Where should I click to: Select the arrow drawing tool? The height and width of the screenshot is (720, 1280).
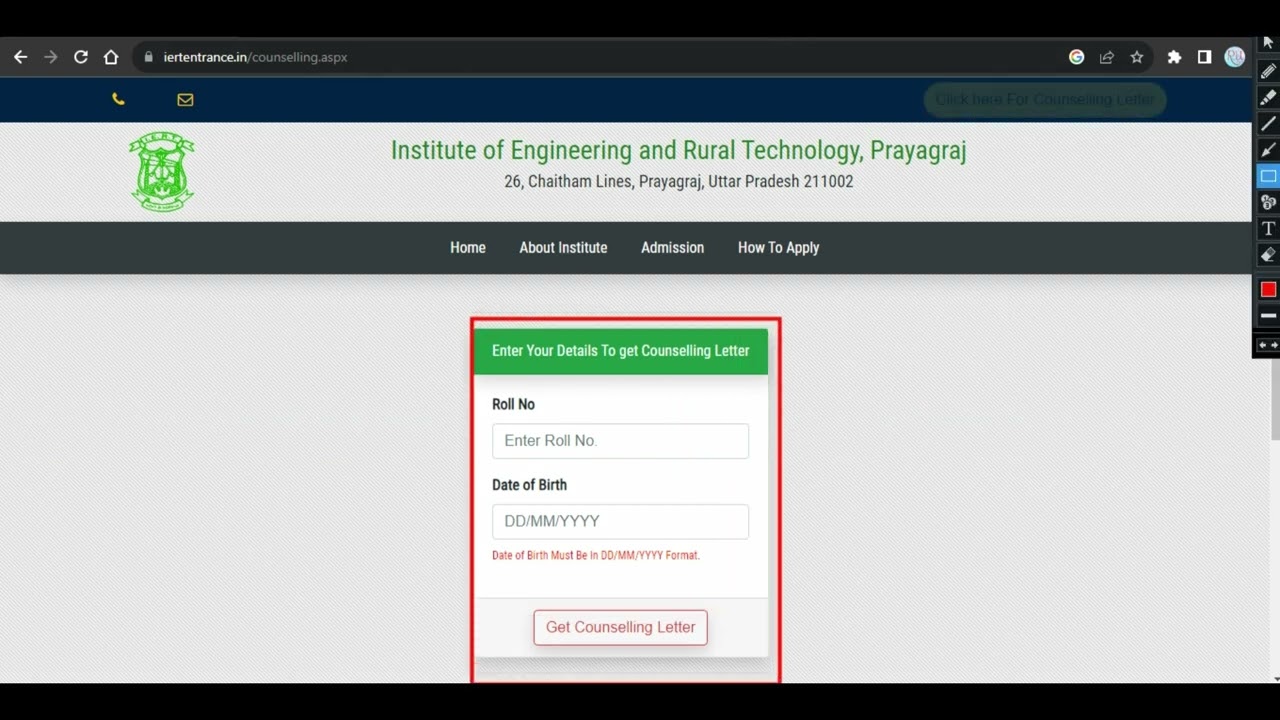coord(1268,149)
